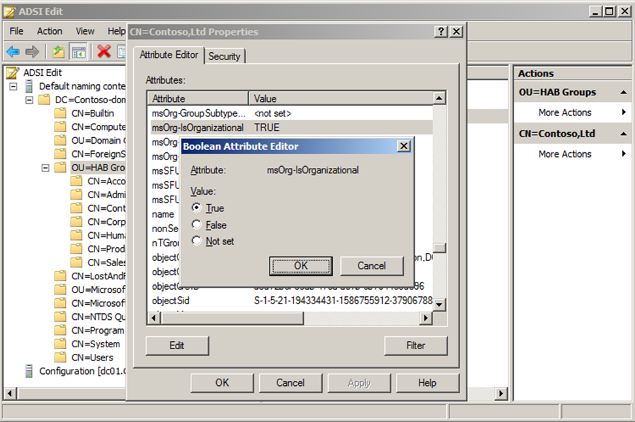This screenshot has height=422, width=635.
Task: Click the Properties dialog help question mark button
Action: [441, 32]
